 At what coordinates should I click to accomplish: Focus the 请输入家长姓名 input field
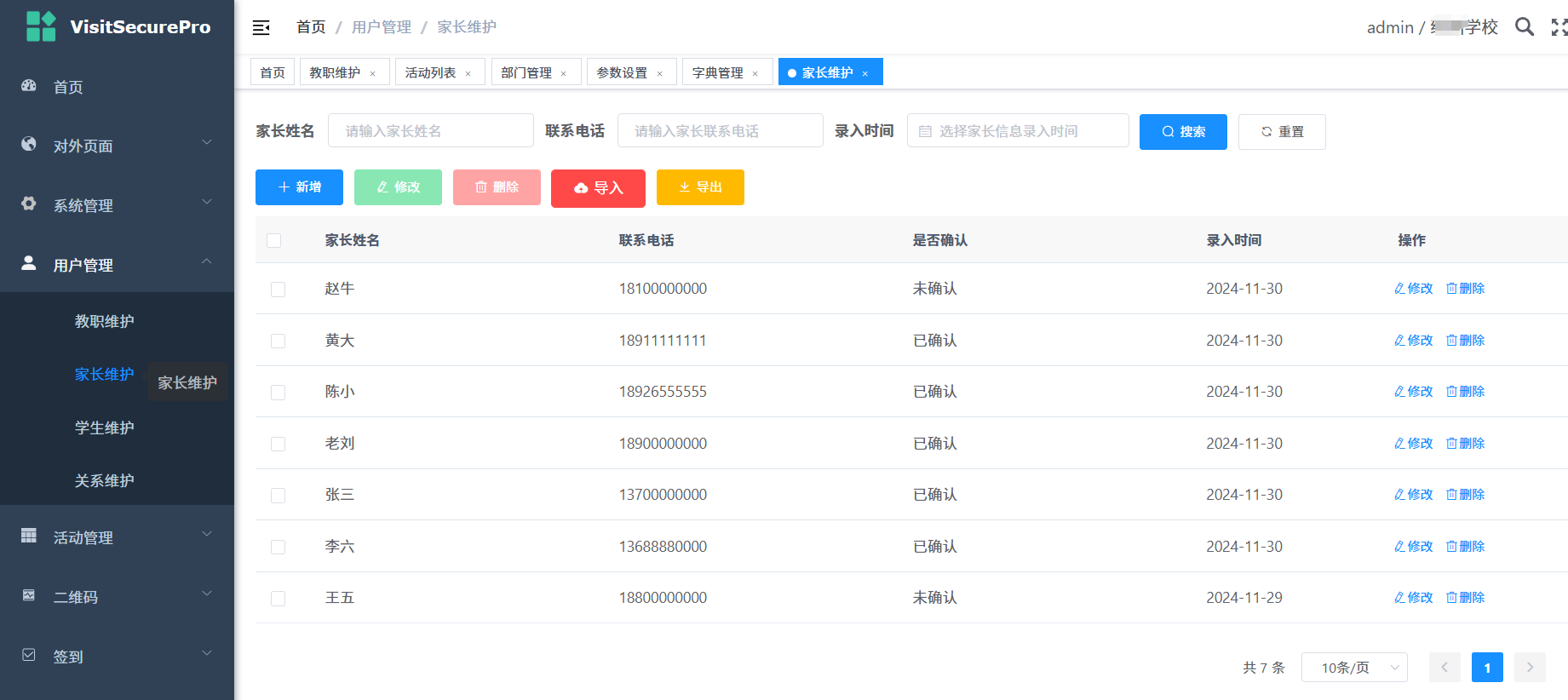point(431,131)
